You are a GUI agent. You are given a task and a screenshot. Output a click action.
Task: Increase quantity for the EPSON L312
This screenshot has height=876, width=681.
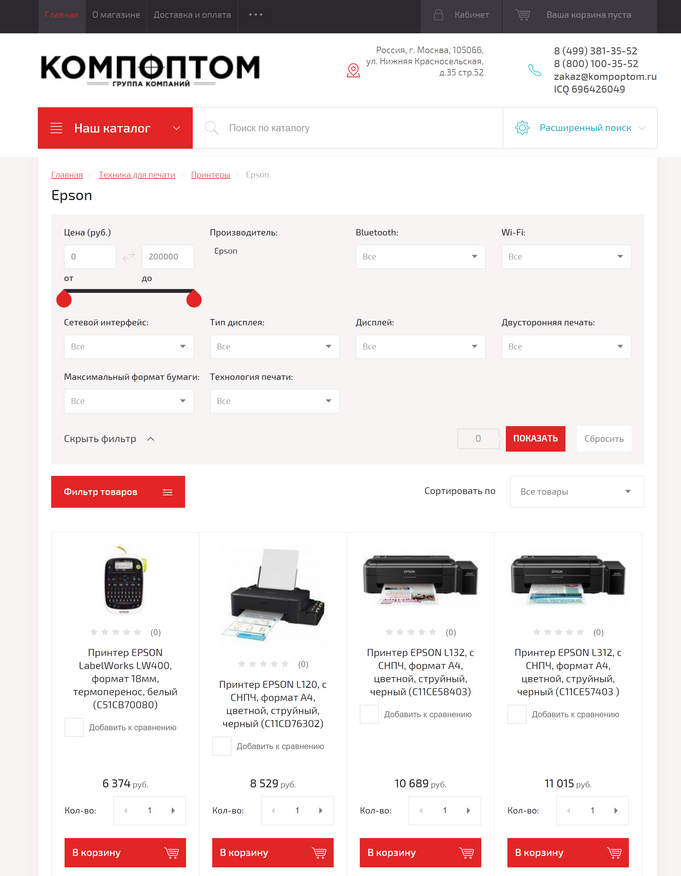[x=616, y=810]
